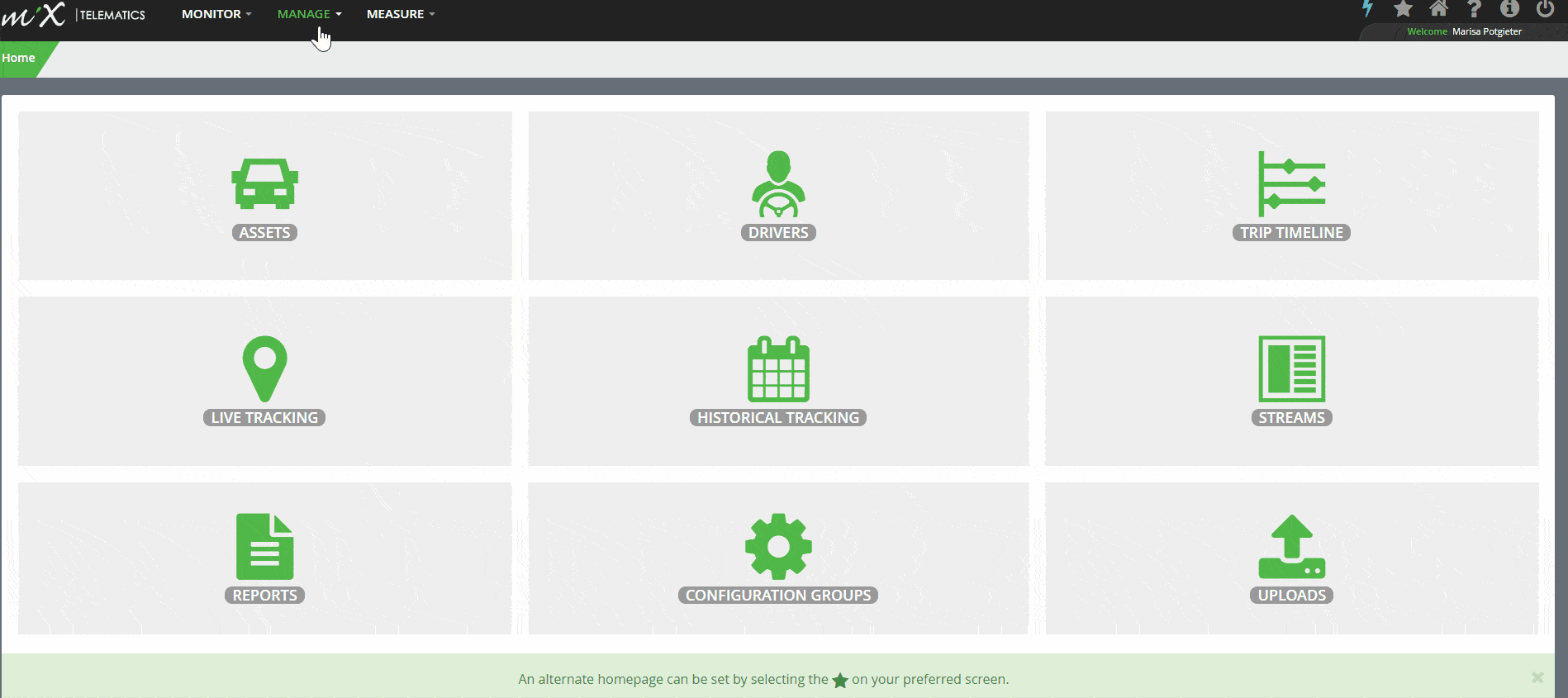Click the lightning bolt icon in header

pyautogui.click(x=1368, y=9)
